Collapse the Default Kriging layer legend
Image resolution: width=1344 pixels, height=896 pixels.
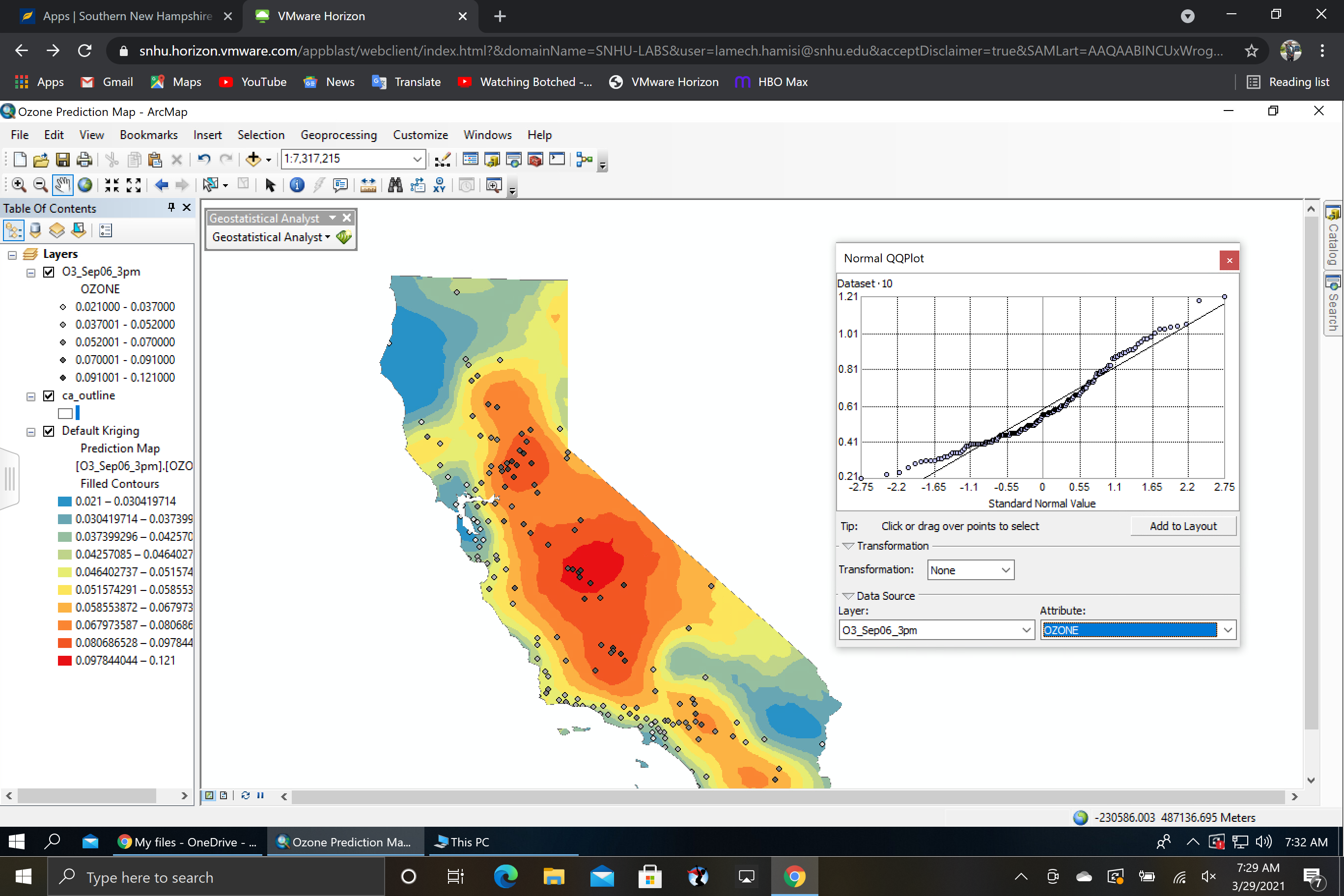pos(31,432)
